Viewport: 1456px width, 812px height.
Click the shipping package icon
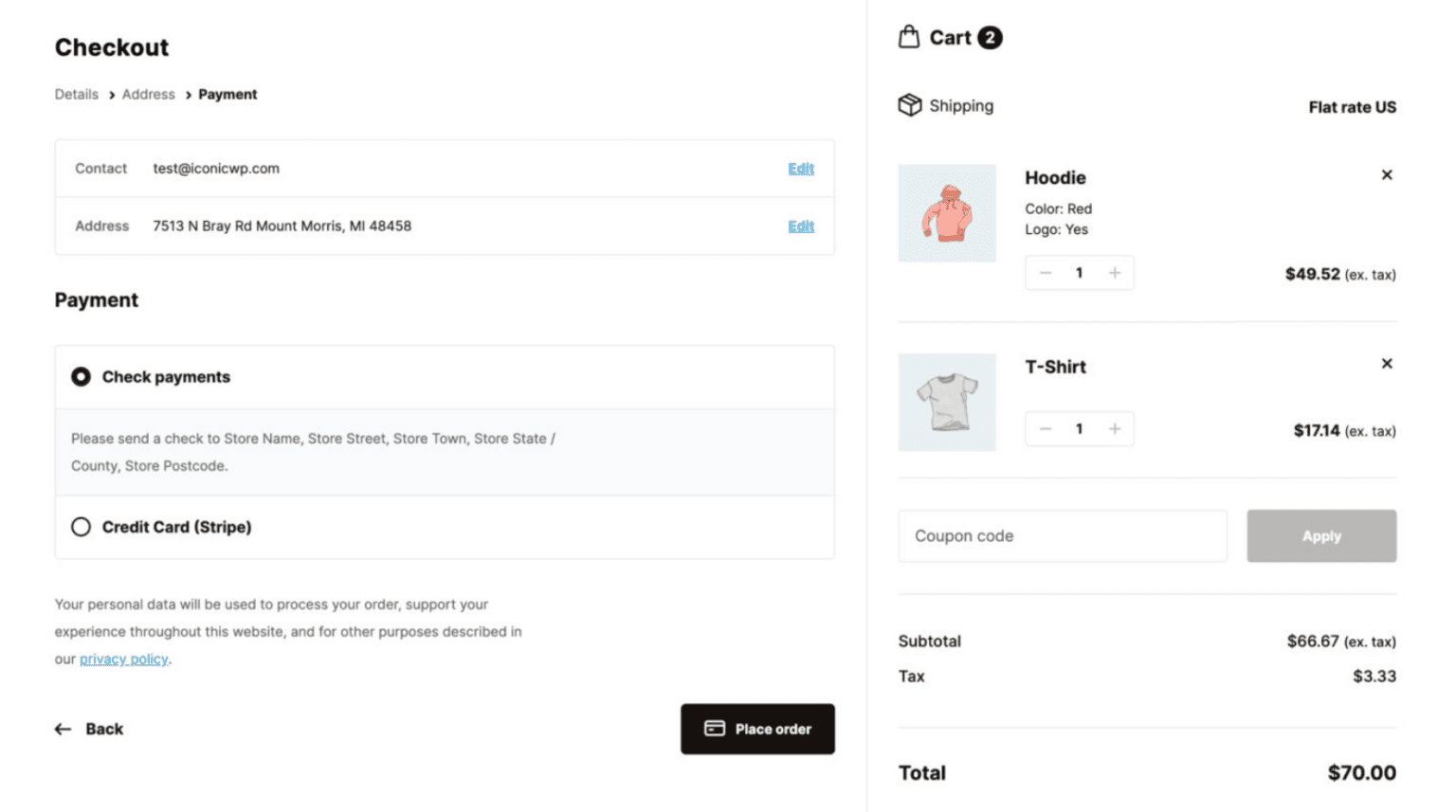point(911,105)
